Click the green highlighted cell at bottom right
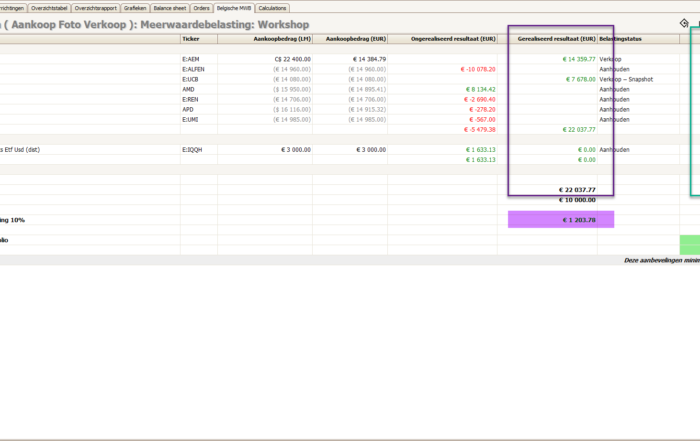The image size is (700, 441). coord(689,244)
